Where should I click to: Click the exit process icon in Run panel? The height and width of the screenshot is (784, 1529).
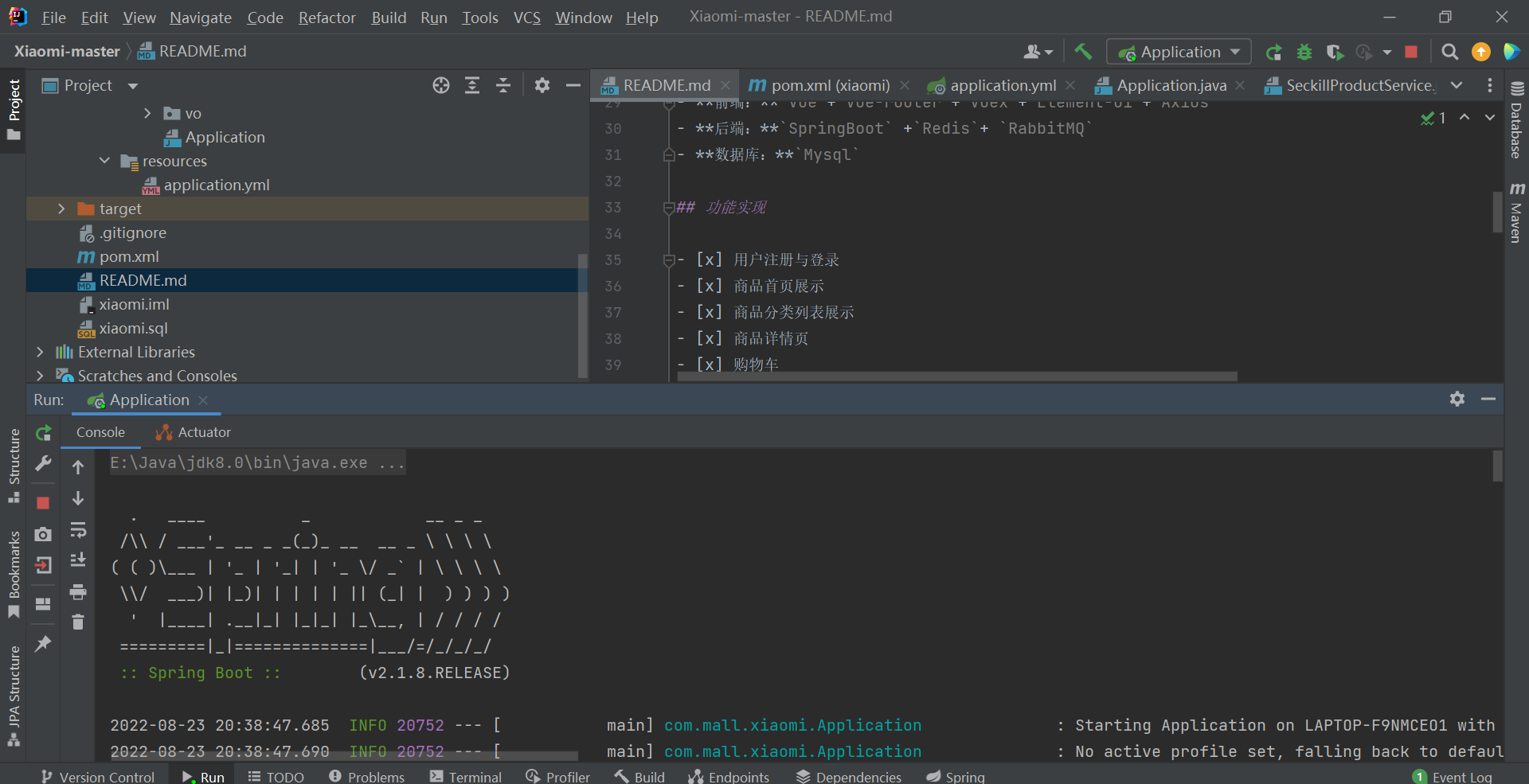44,565
